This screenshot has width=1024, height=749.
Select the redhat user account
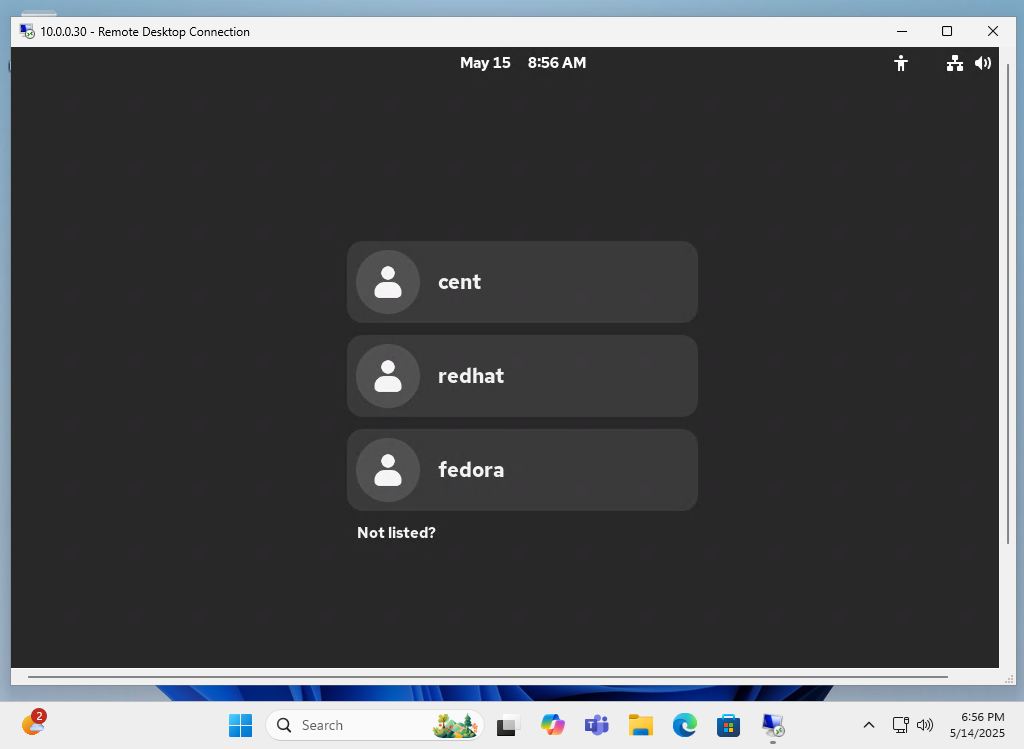(x=522, y=376)
